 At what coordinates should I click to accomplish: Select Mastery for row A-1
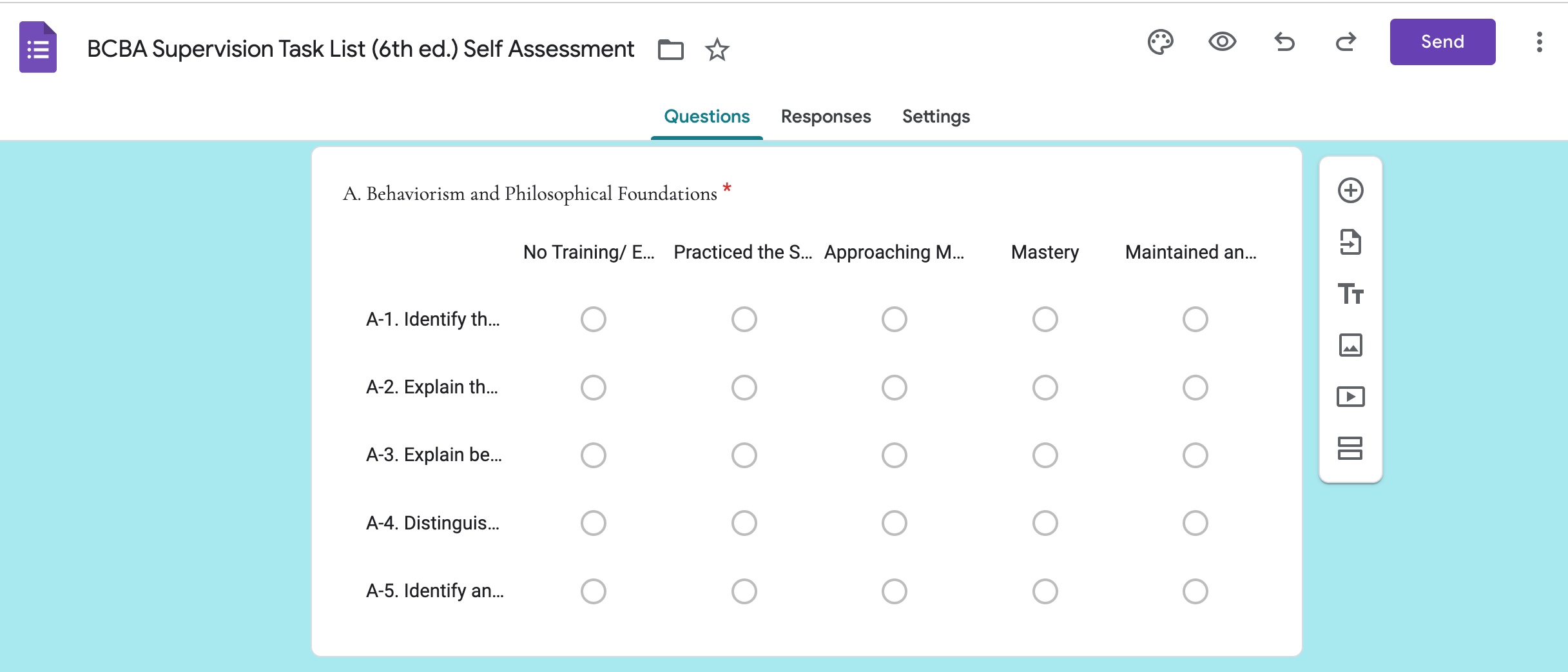[1044, 319]
